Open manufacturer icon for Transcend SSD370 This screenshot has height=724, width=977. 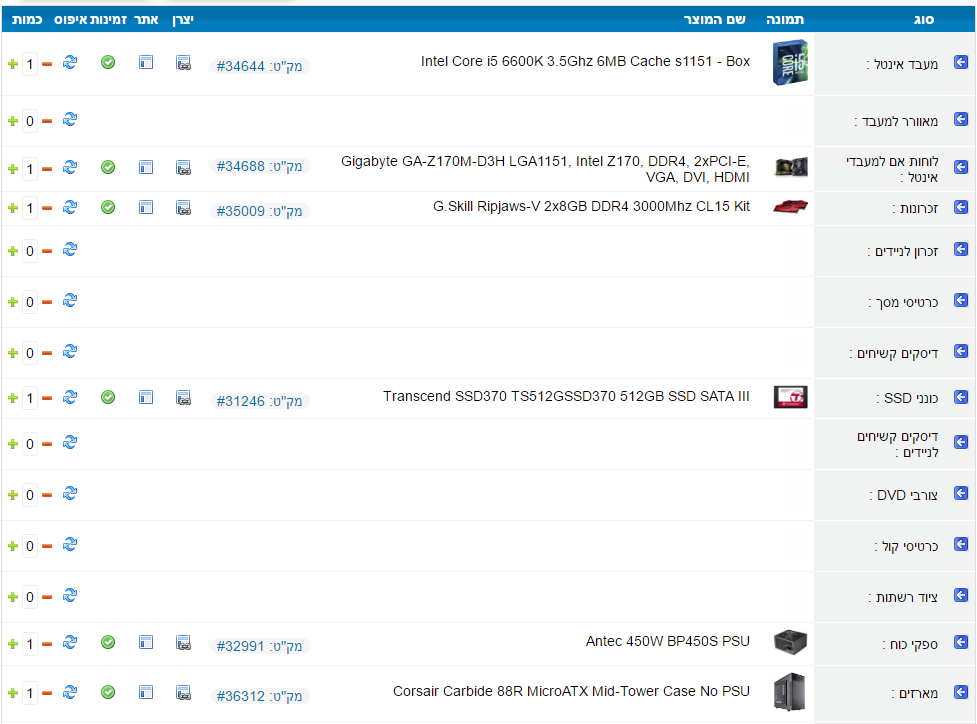[183, 398]
